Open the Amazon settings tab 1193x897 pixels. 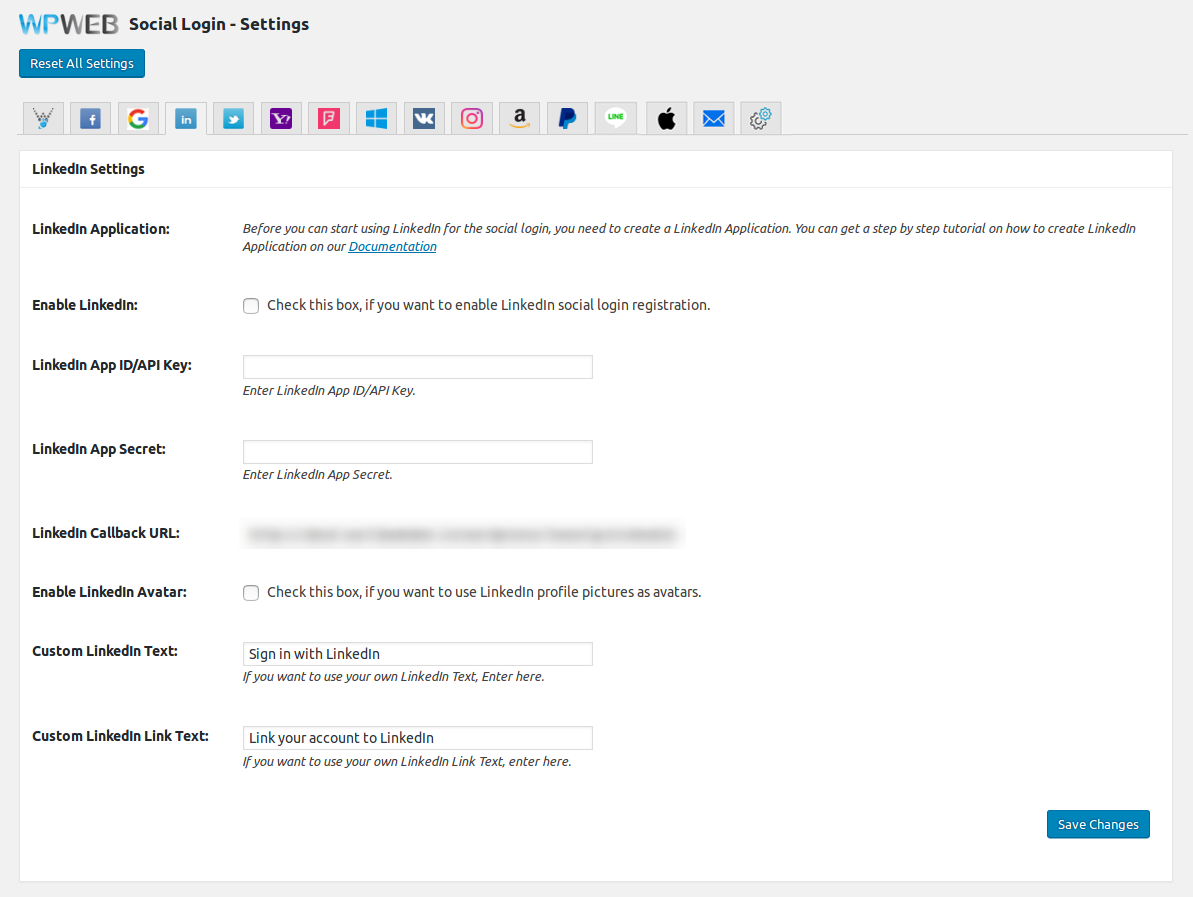pos(519,119)
